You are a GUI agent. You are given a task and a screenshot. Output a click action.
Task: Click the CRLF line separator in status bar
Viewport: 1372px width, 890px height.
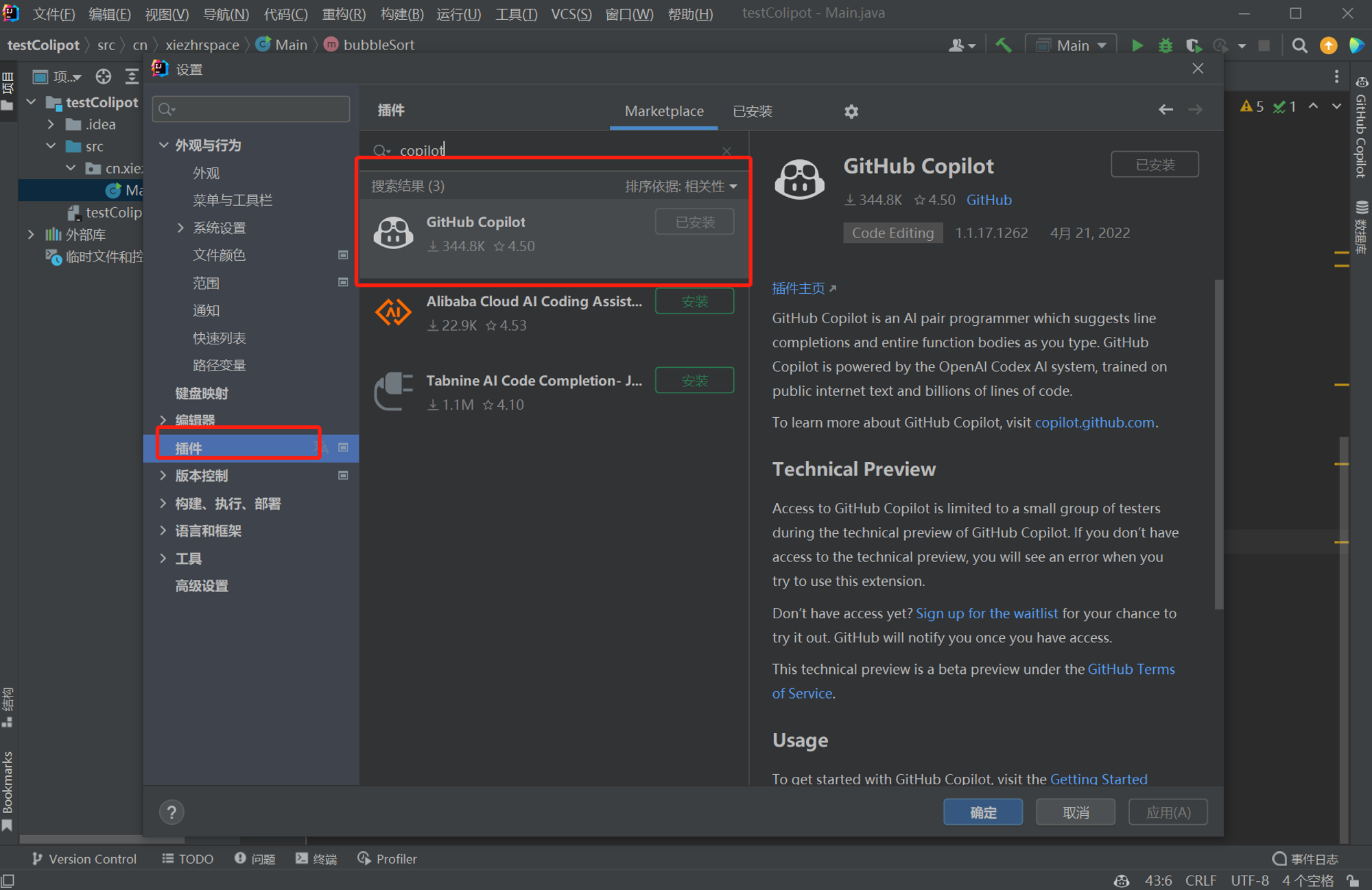(x=1200, y=880)
